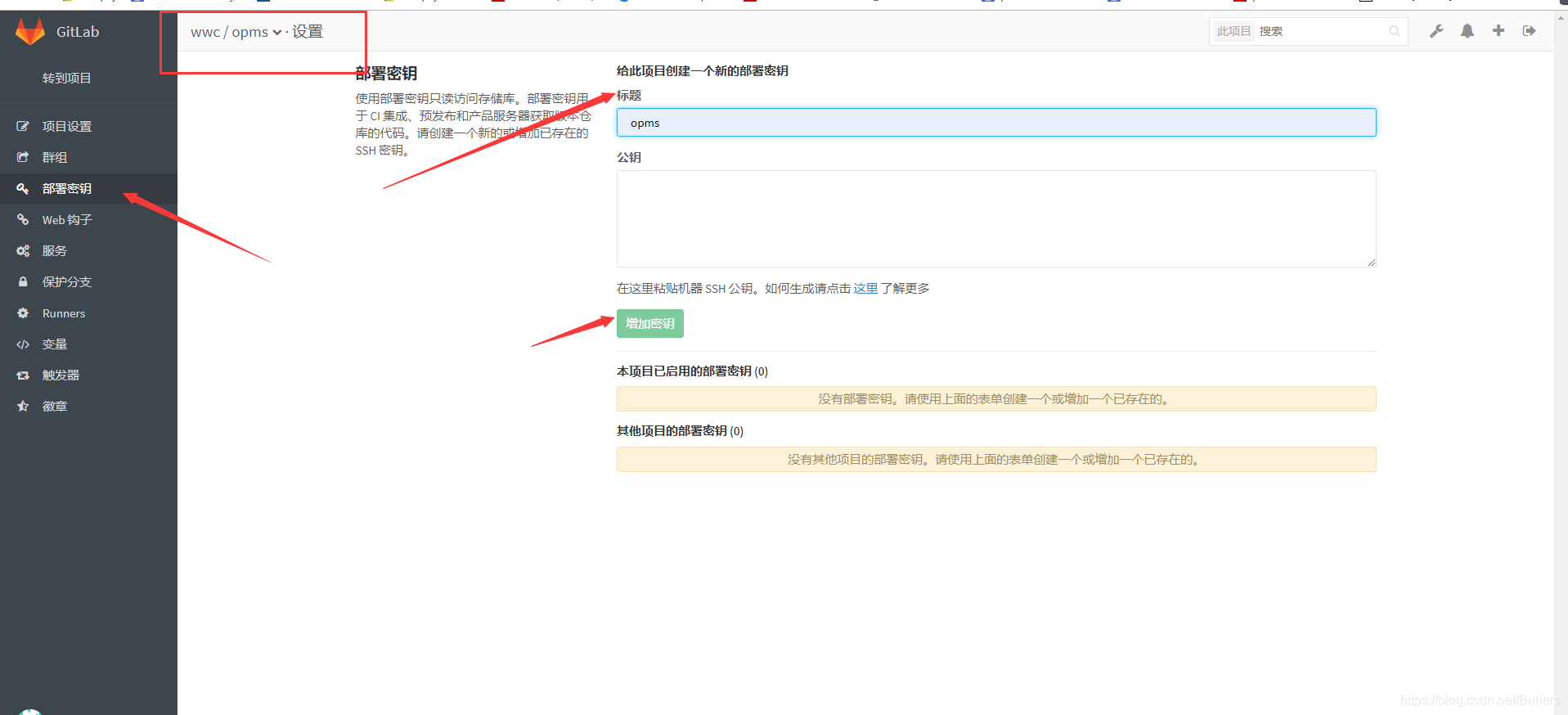Click the 公钥 field label
The width and height of the screenshot is (1568, 715).
tap(629, 157)
